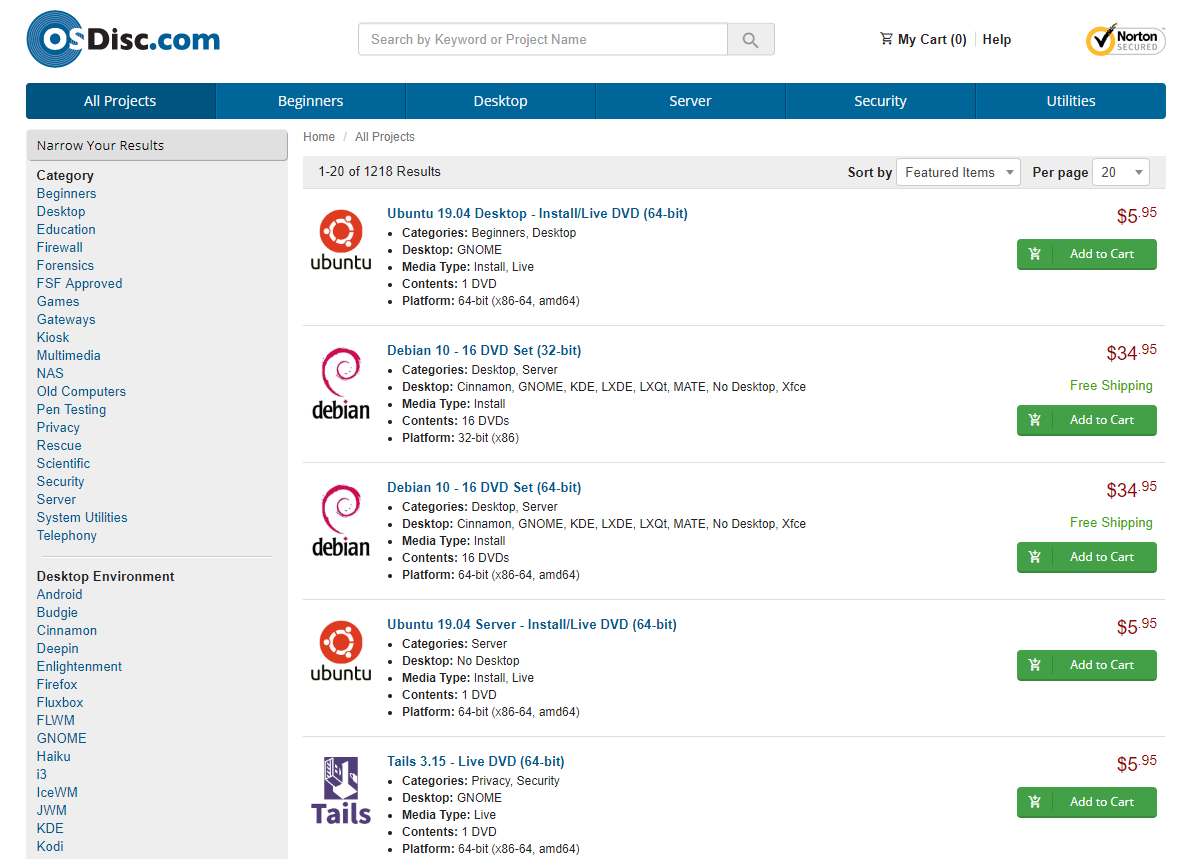Filter by Firewall category
This screenshot has height=859, width=1193.
click(59, 247)
